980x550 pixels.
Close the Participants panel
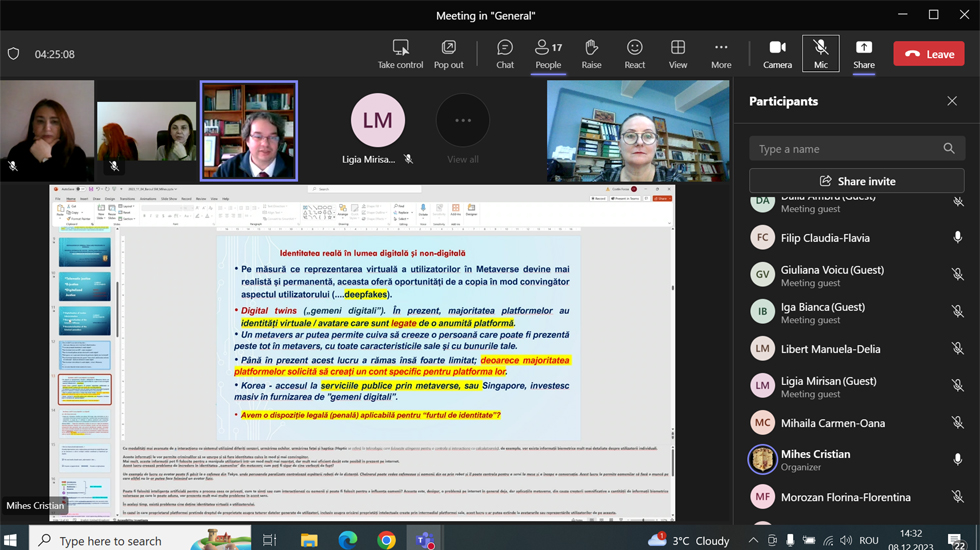[952, 101]
